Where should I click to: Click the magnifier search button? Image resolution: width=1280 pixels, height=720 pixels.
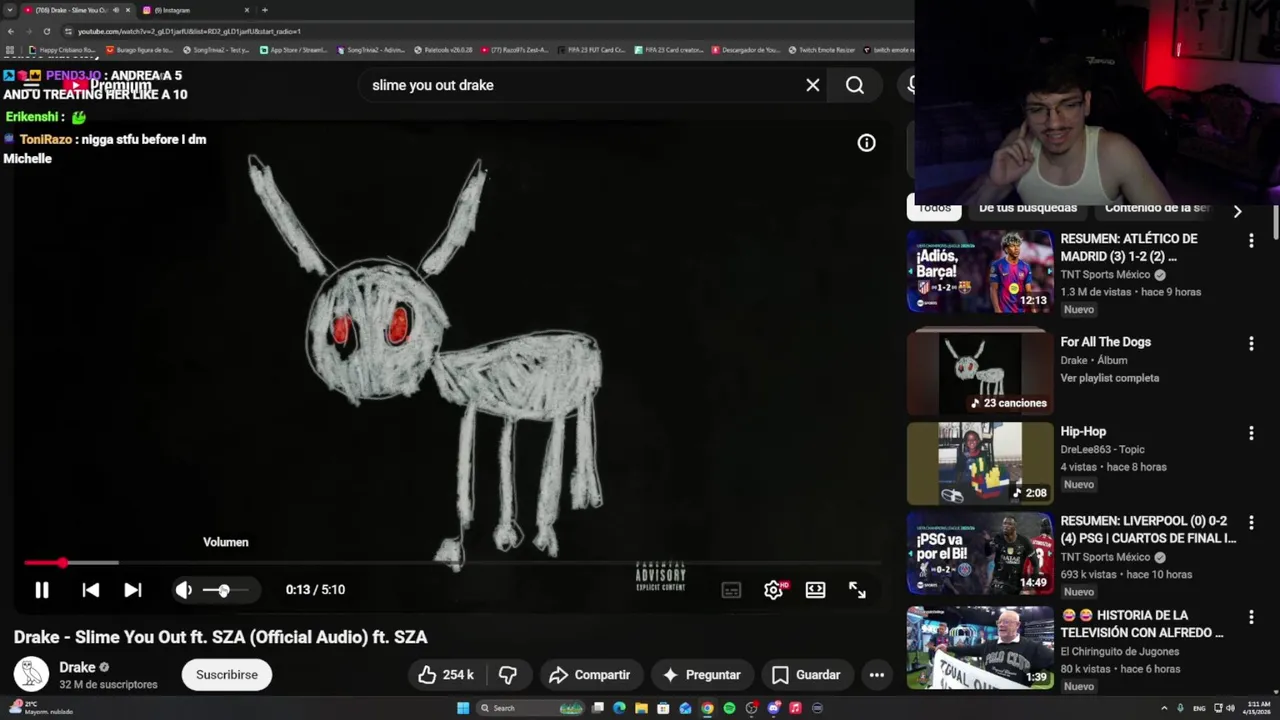coord(854,85)
